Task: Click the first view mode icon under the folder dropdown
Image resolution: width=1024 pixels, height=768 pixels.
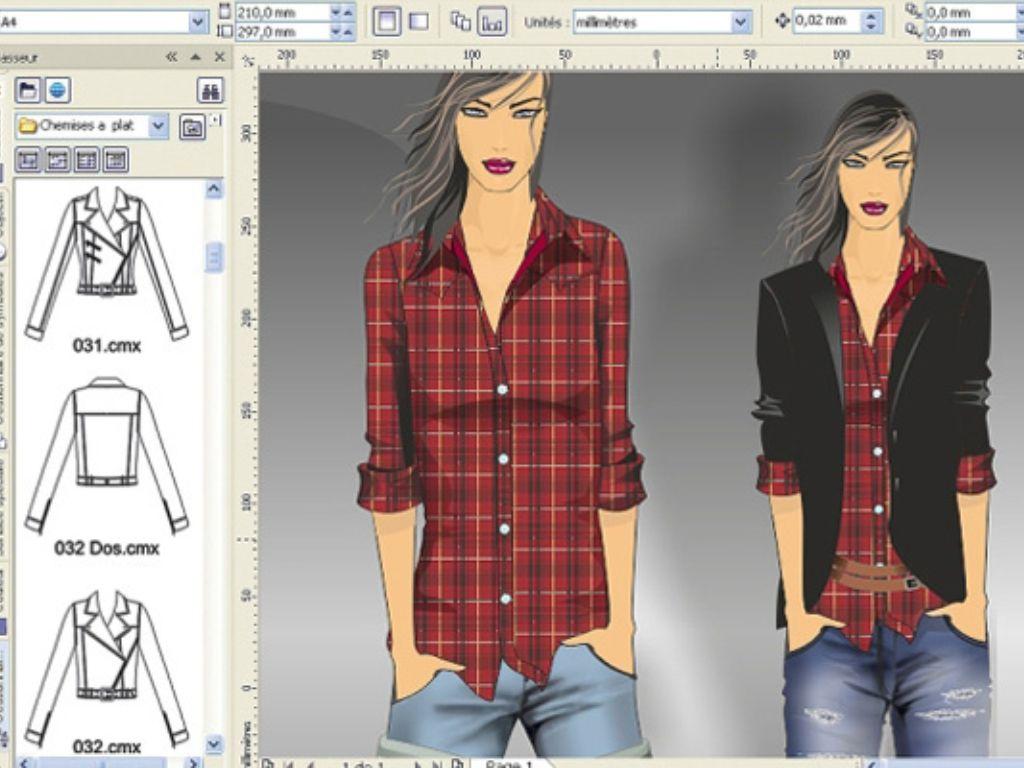Action: coord(28,159)
